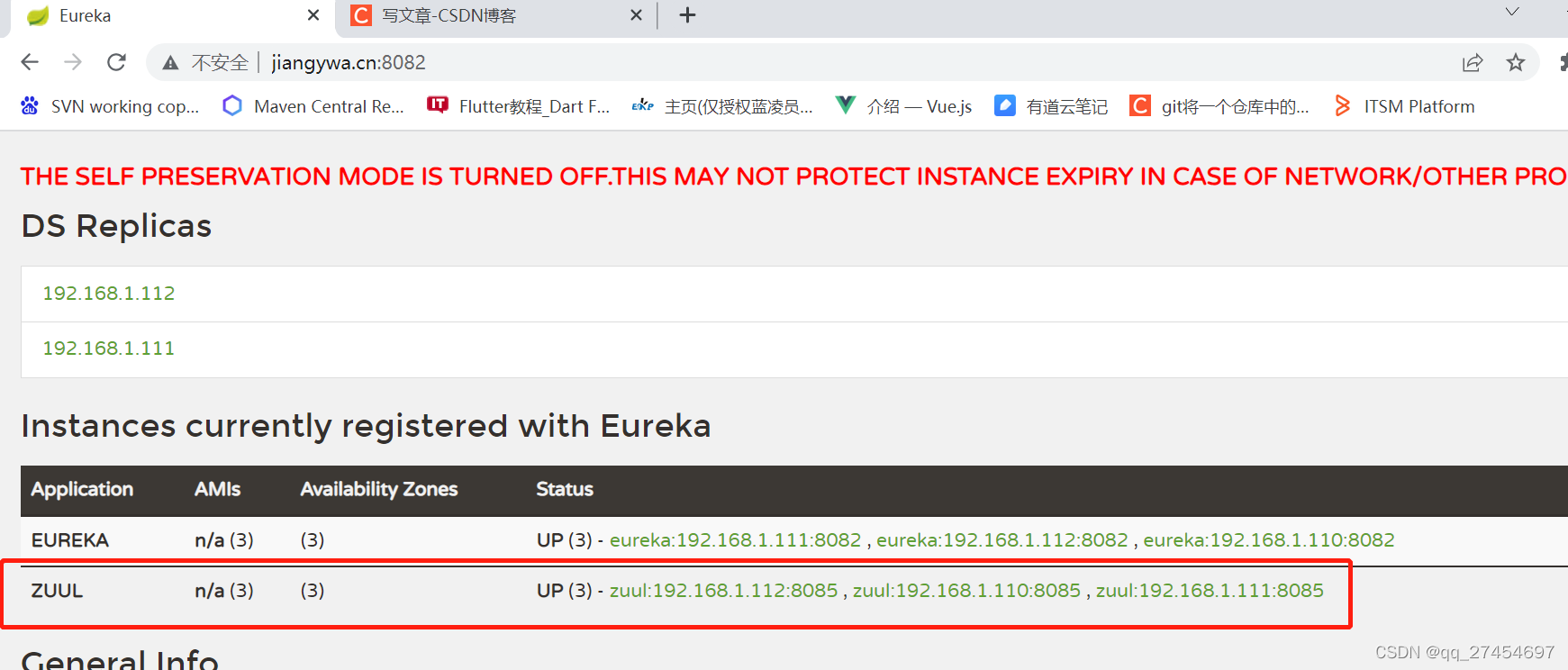
Task: Click the Availability Zones column header
Action: [379, 489]
